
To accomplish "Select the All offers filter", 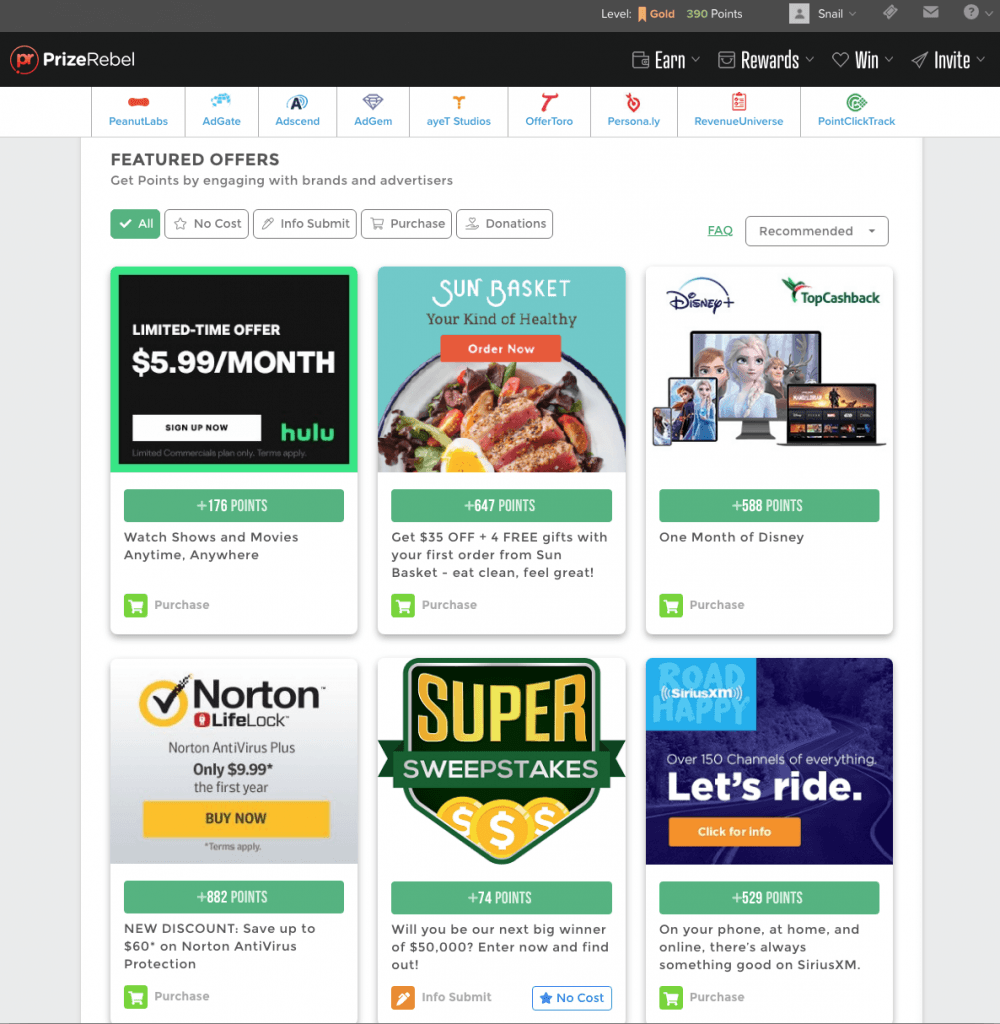I will click(x=135, y=224).
